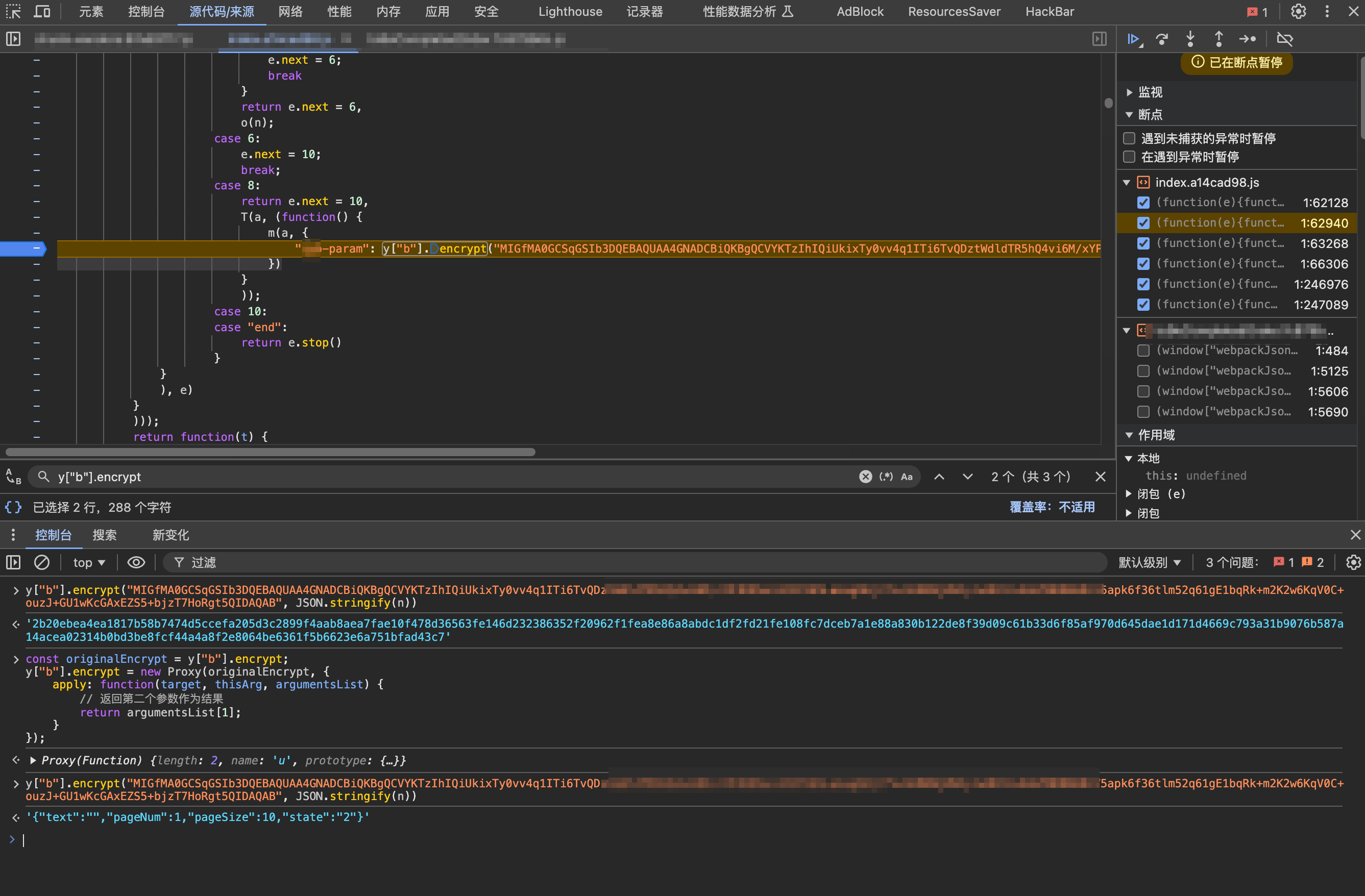Open console settings gear
Viewport: 1365px width, 896px height.
pyautogui.click(x=1353, y=562)
